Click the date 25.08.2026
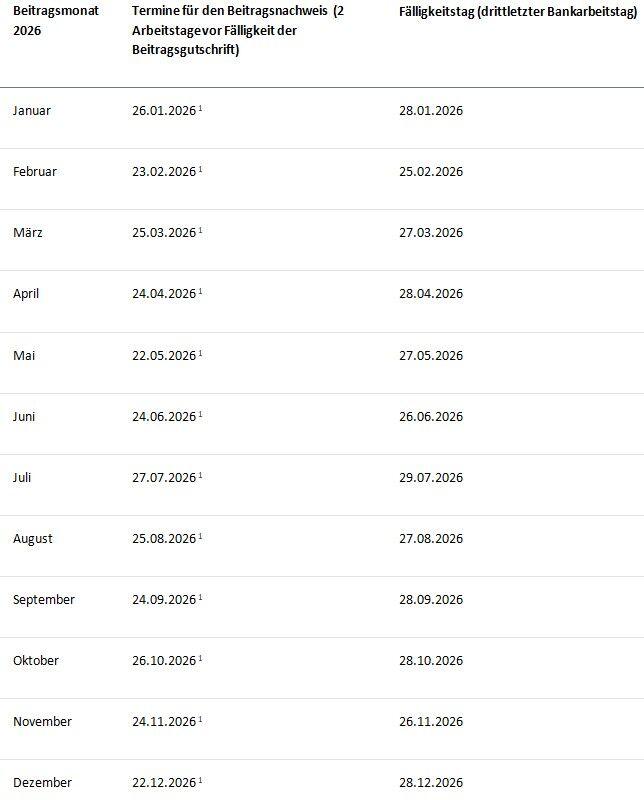This screenshot has height=800, width=644. point(164,538)
